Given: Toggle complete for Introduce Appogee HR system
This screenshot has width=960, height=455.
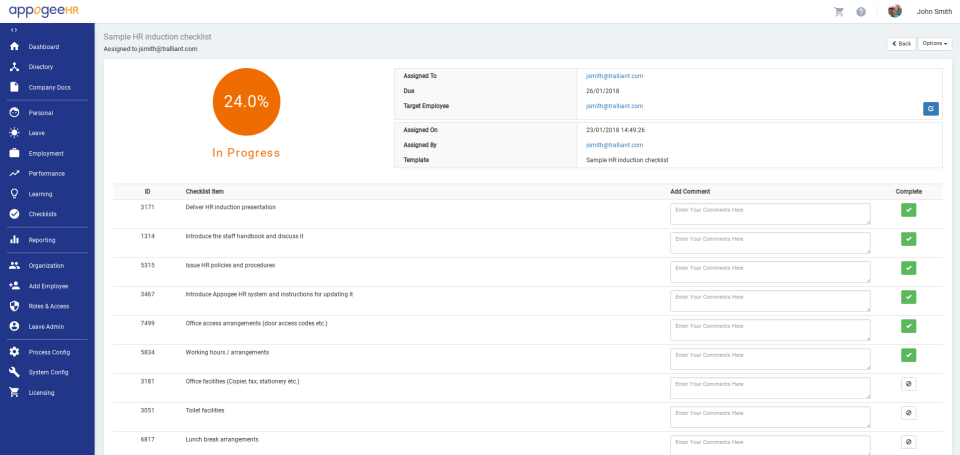Looking at the screenshot, I should 909,297.
